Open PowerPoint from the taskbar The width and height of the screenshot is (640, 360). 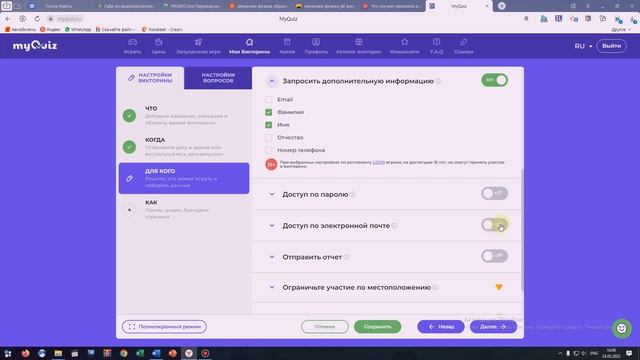[172, 353]
